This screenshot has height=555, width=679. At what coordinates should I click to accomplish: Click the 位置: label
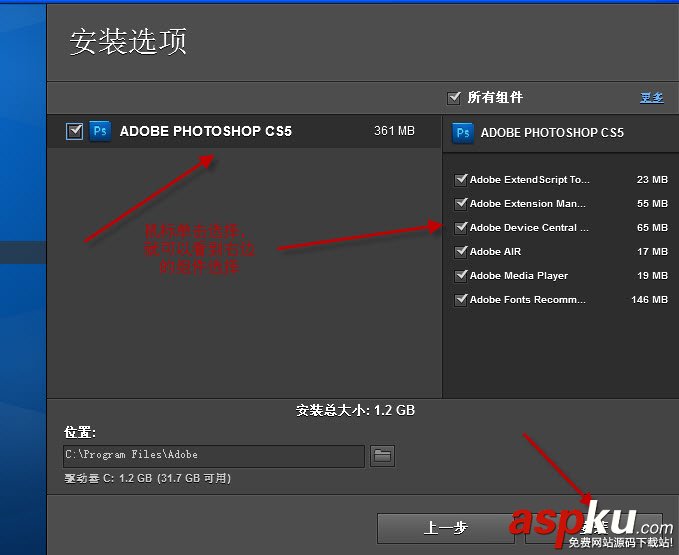coord(80,432)
